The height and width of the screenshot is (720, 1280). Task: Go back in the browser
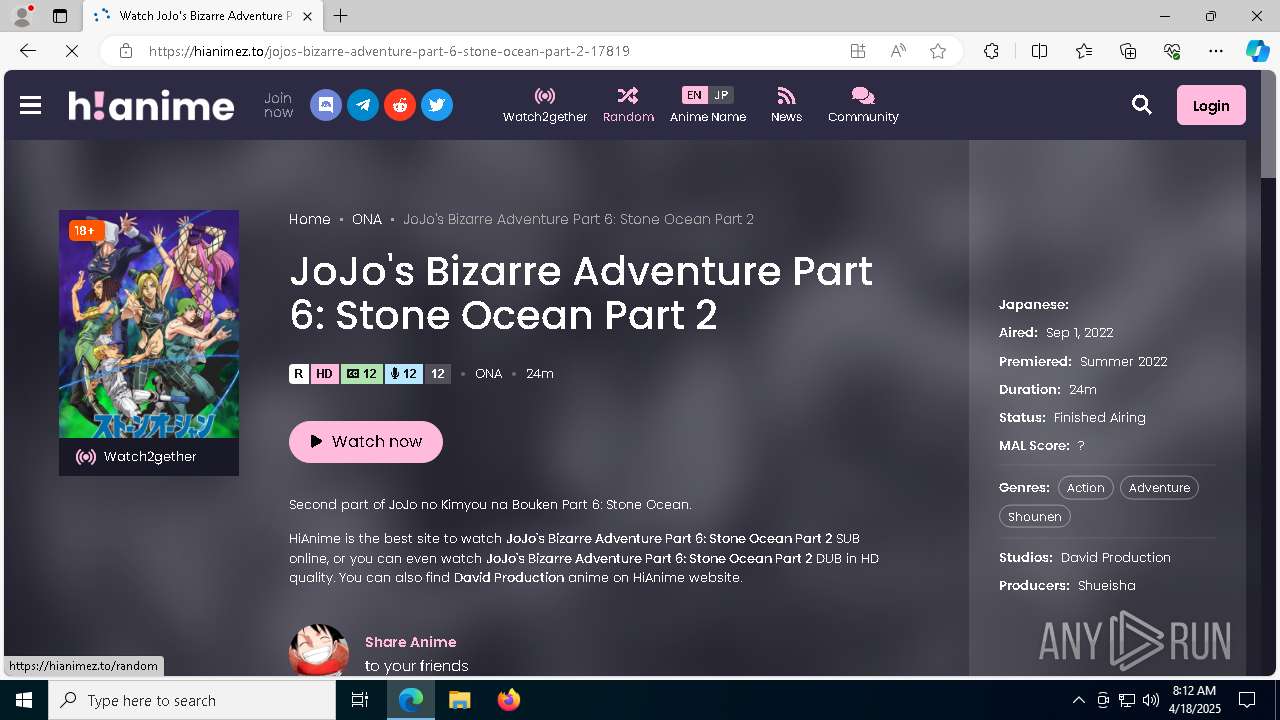click(27, 51)
